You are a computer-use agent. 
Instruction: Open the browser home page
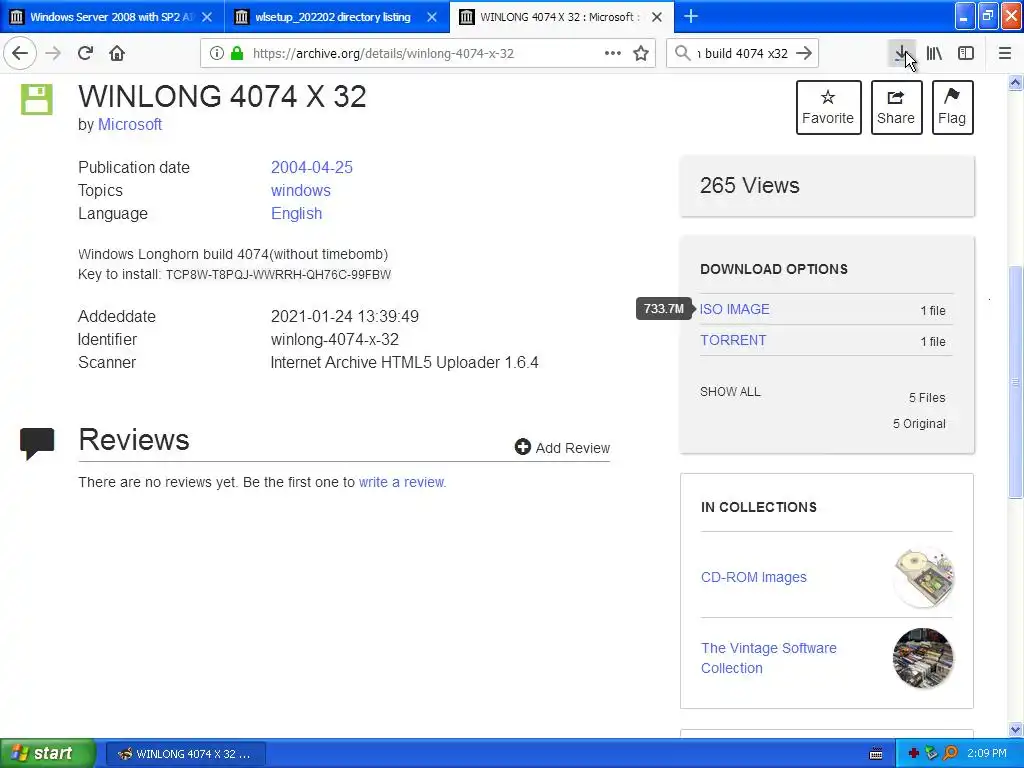click(117, 54)
